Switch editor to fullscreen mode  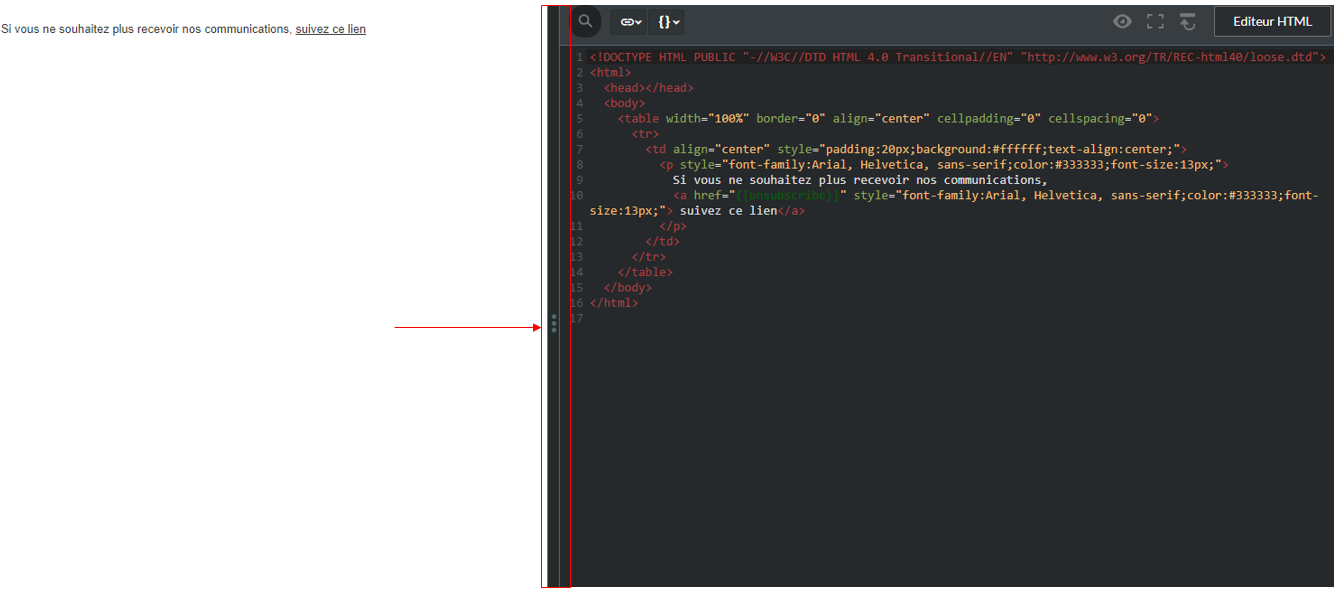[1155, 21]
